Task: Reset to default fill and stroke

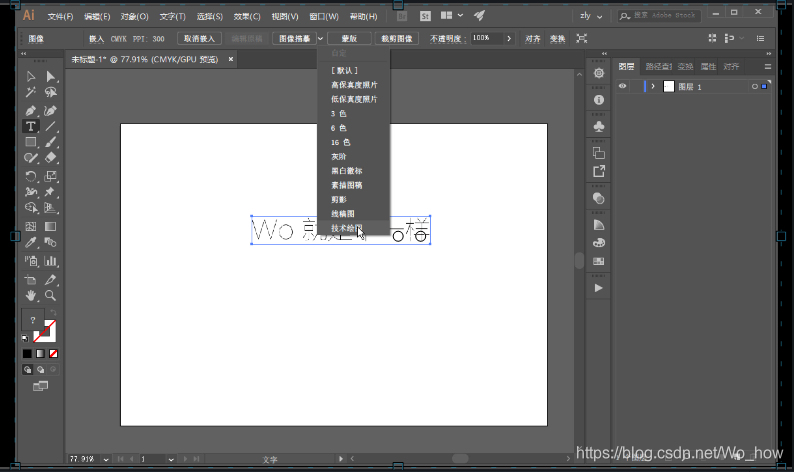Action: [25, 338]
